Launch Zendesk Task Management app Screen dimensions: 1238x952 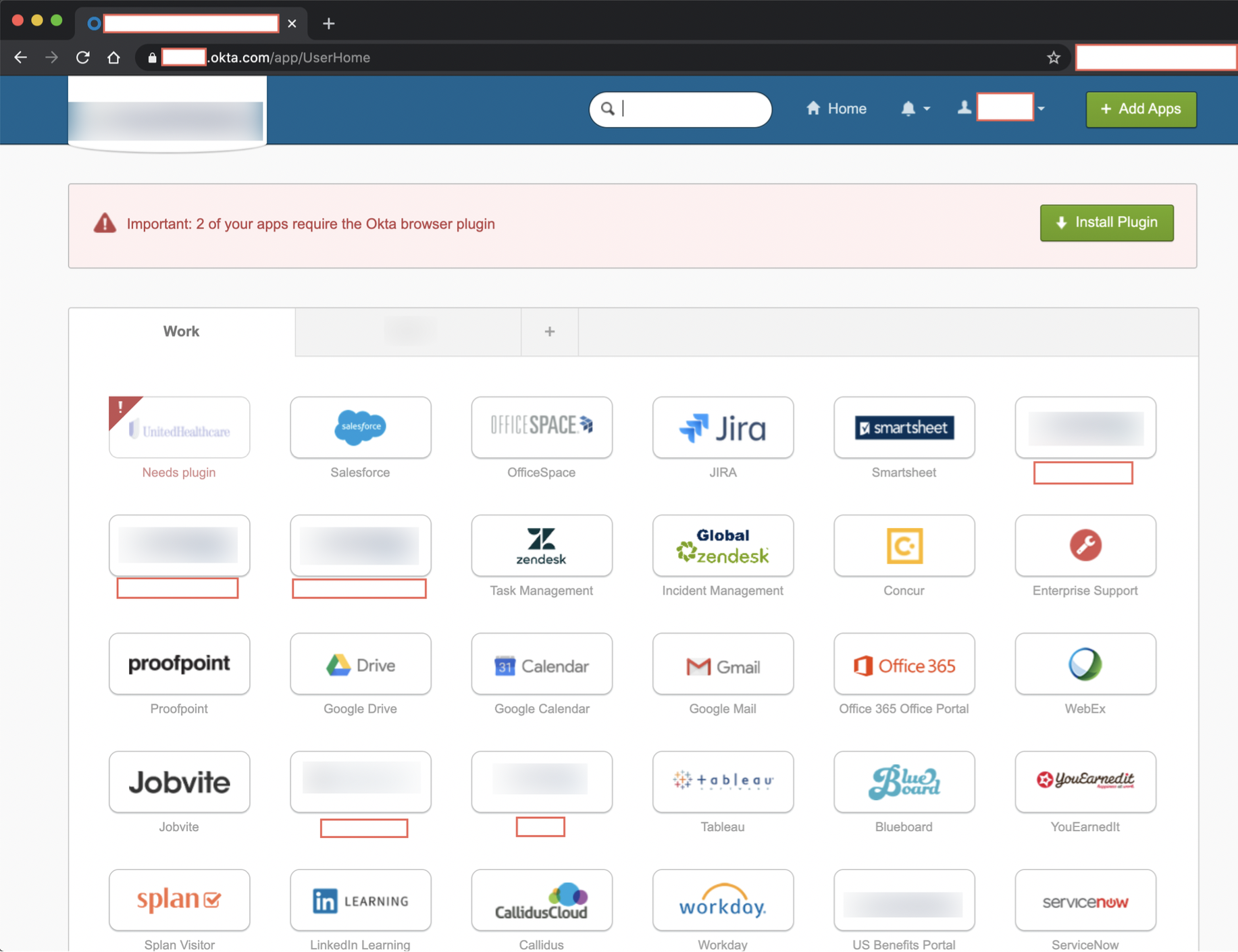[x=542, y=546]
